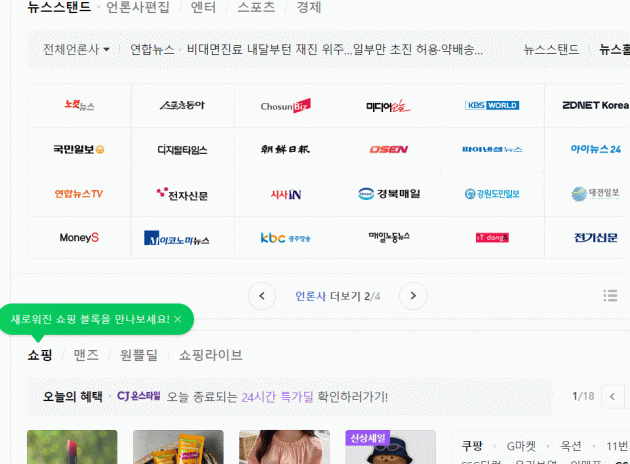Open the 시사IN publisher logo

pos(286,194)
